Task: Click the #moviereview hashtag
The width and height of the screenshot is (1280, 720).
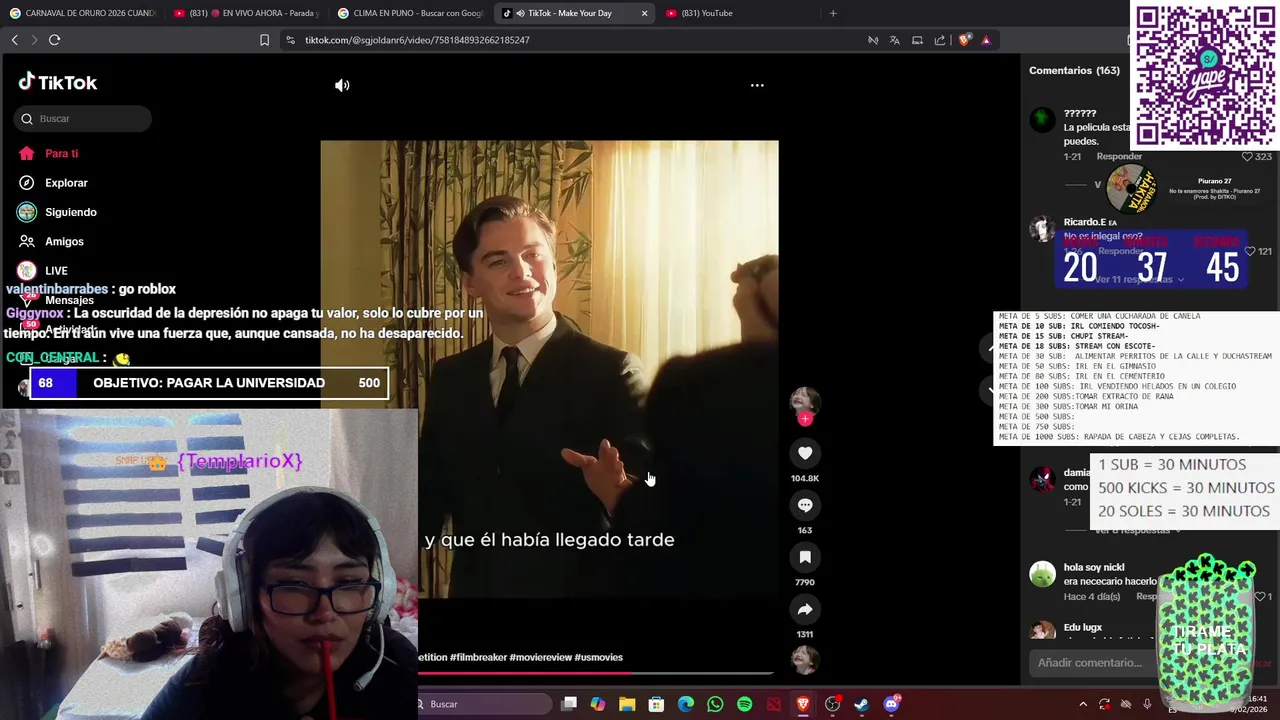Action: coord(540,657)
